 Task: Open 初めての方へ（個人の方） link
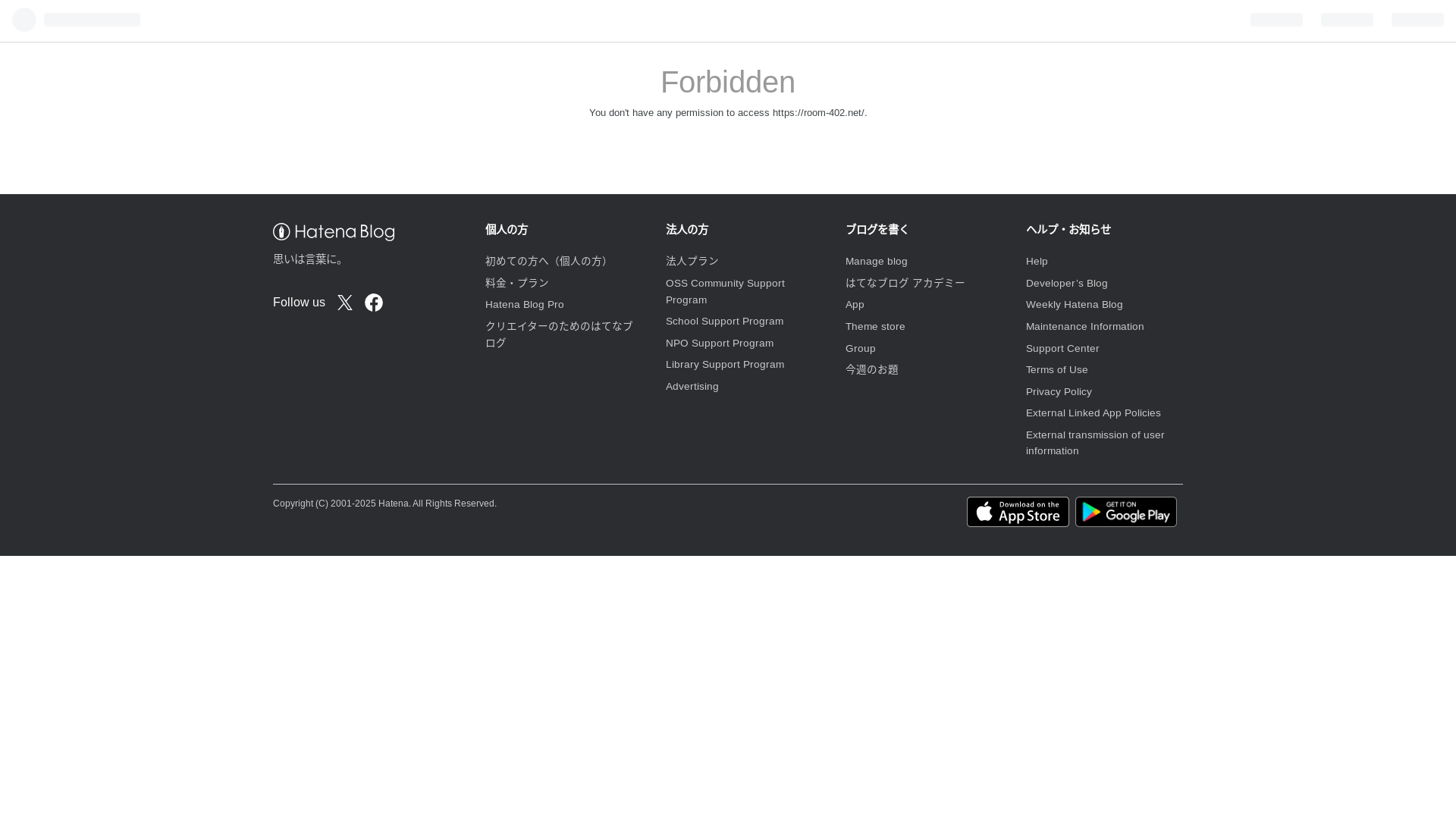(548, 261)
